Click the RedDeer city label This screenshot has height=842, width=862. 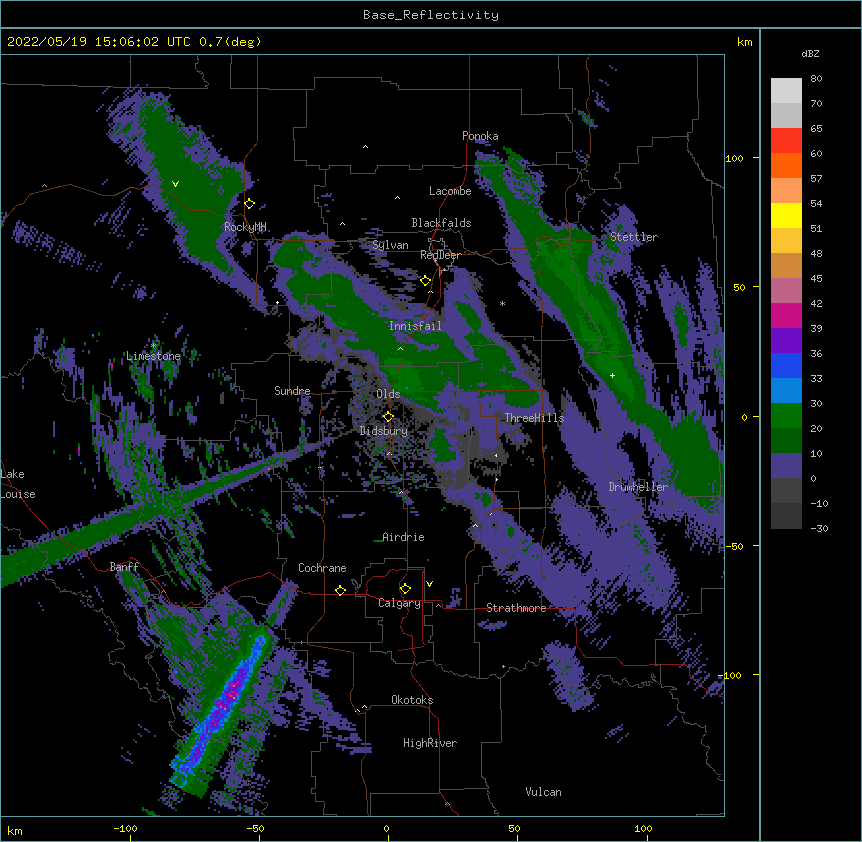[x=440, y=255]
